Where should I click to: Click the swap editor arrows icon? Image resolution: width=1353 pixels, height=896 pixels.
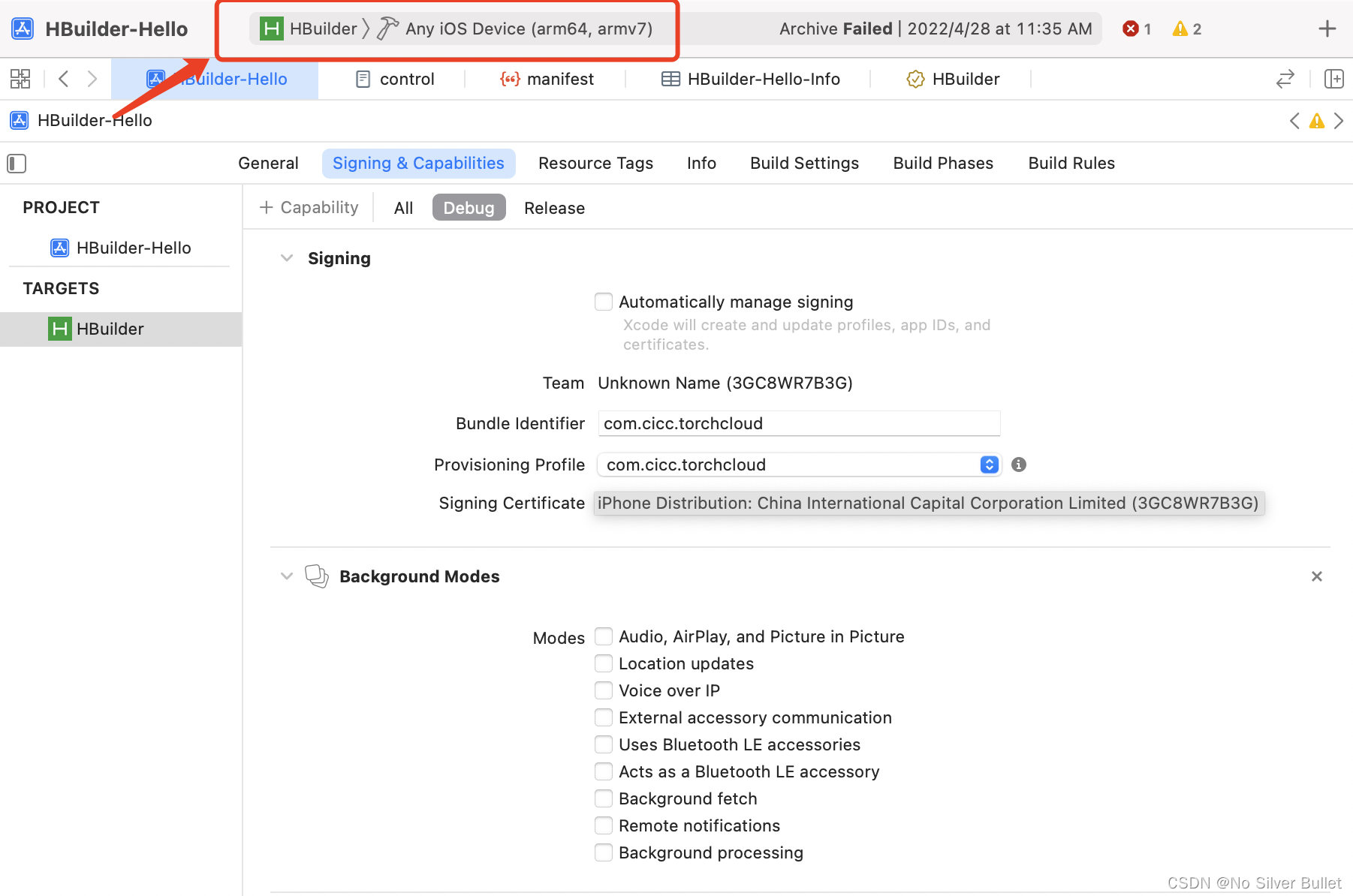(x=1285, y=79)
